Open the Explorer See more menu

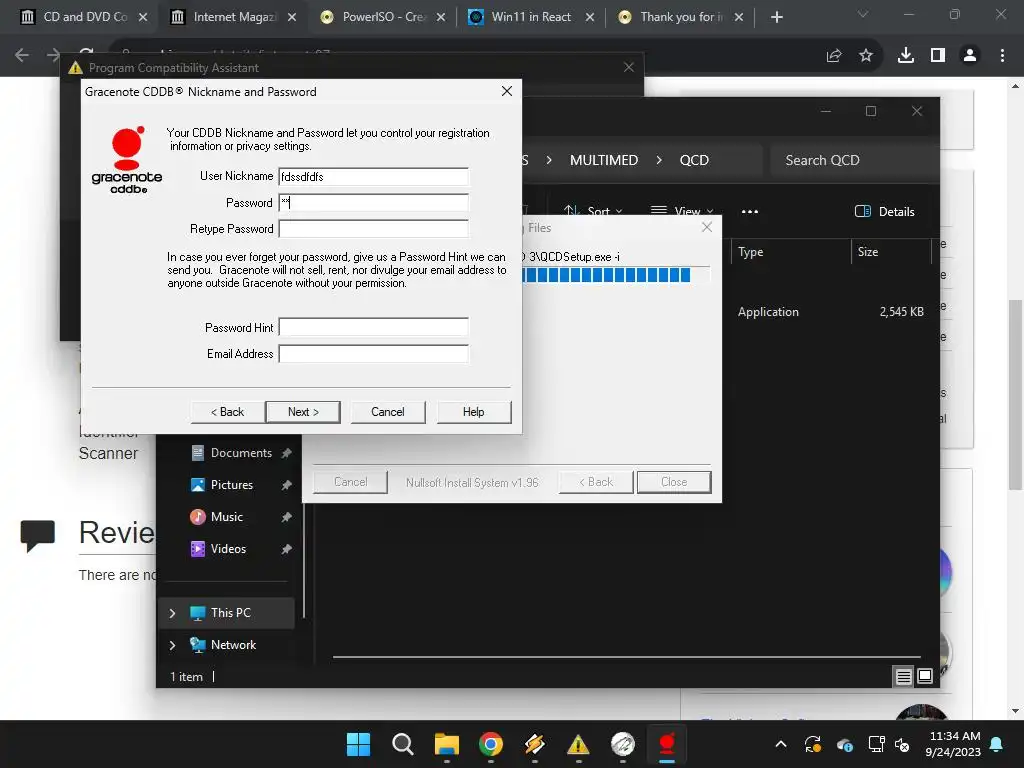pyautogui.click(x=750, y=212)
